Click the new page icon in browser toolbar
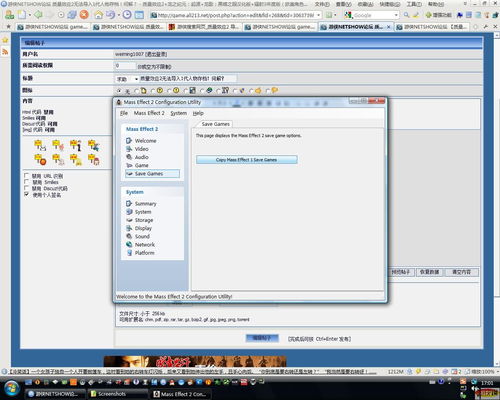This screenshot has height=400, width=500. click(x=22, y=15)
